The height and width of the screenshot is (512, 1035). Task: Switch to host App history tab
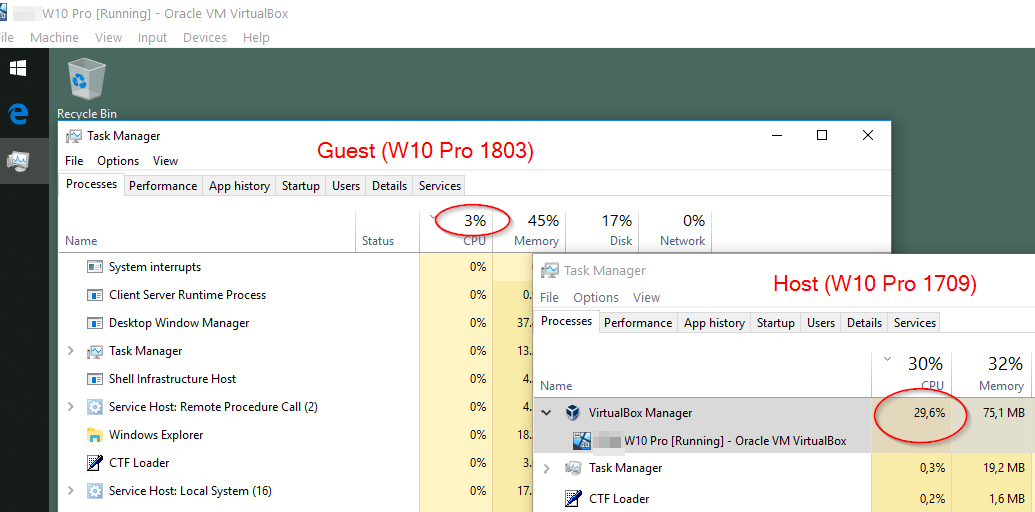(714, 323)
